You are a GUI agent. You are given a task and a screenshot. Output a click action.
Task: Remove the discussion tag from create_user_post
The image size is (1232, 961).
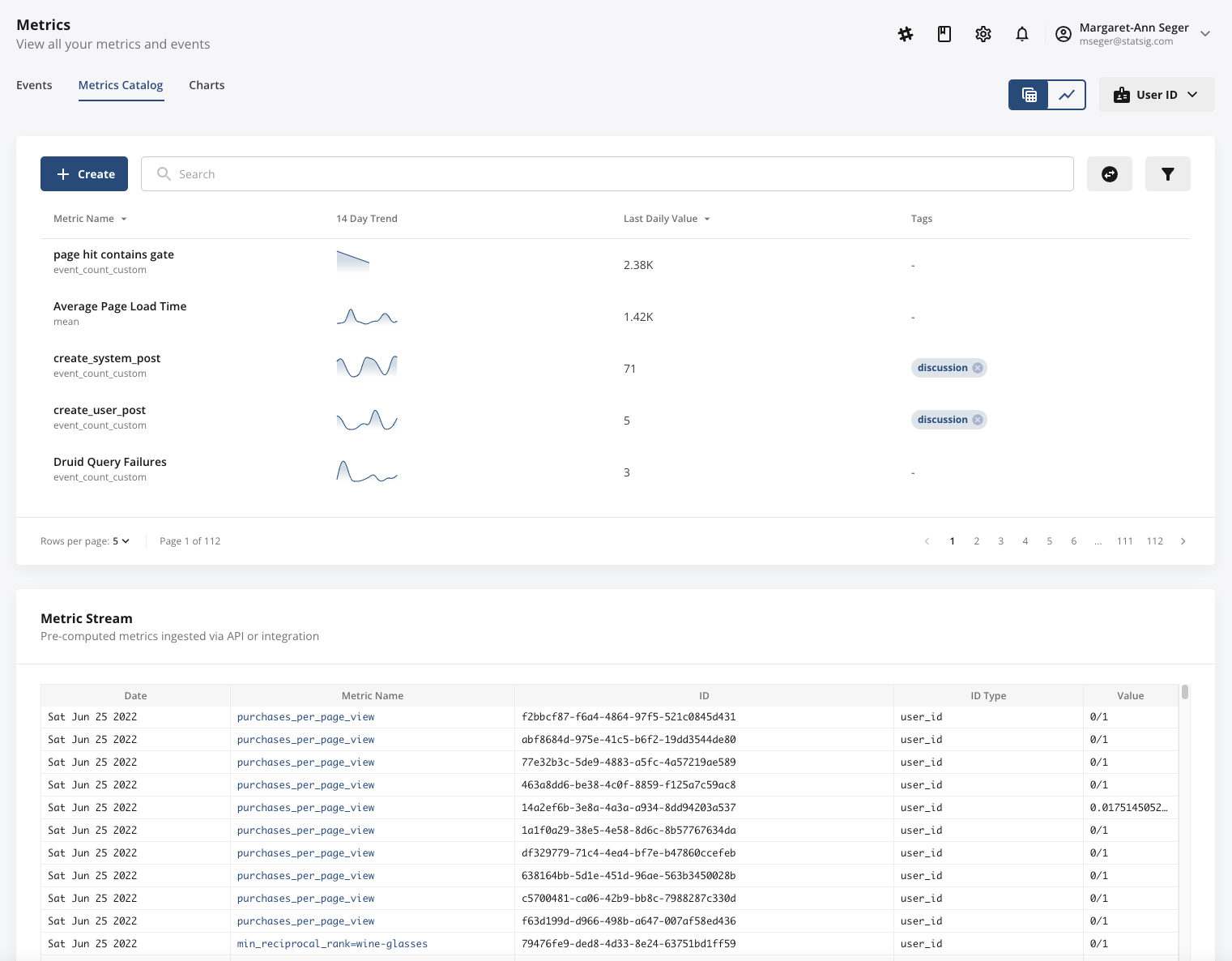(x=978, y=419)
